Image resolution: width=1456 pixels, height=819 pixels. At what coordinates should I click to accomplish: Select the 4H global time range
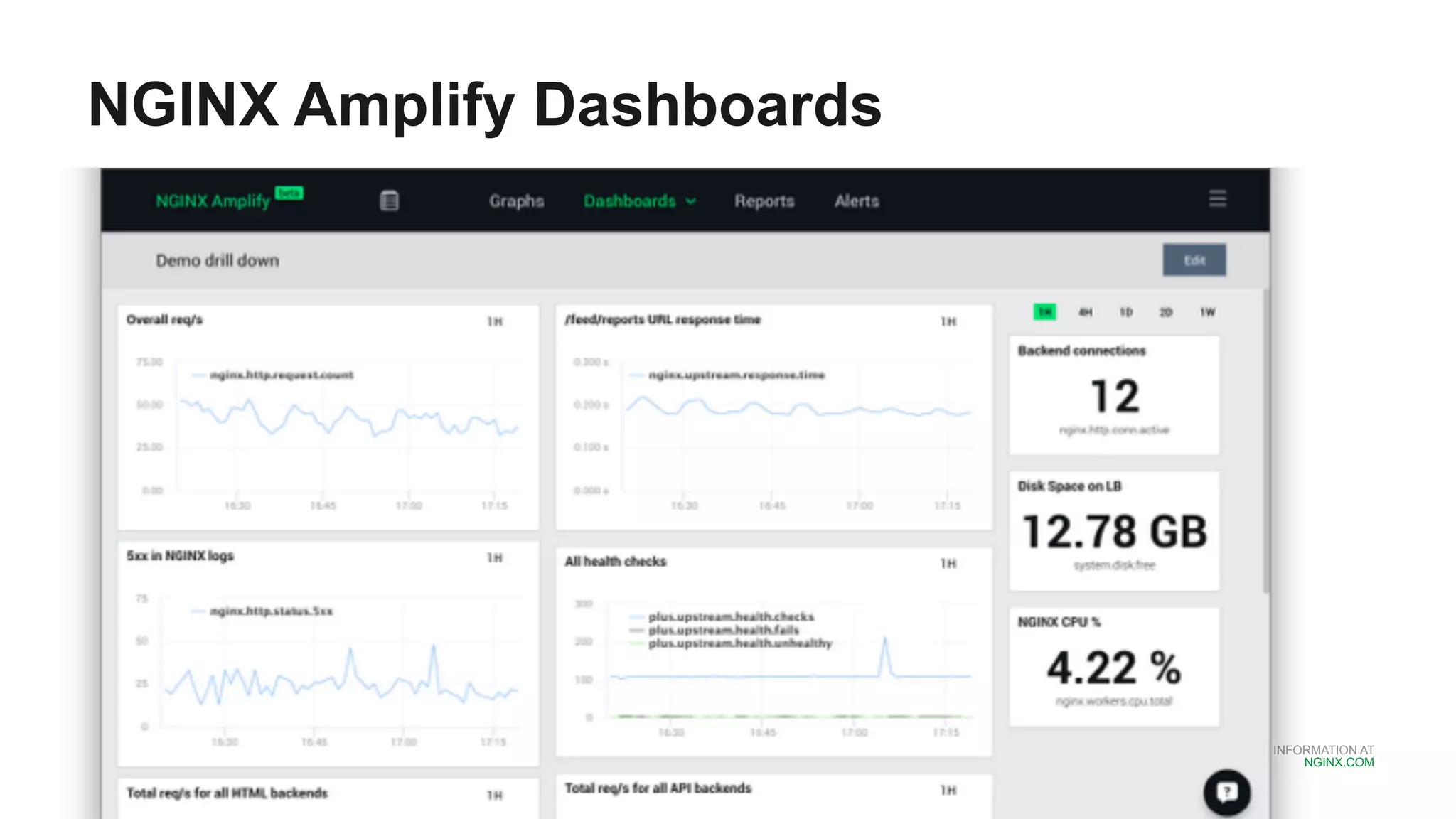(x=1085, y=312)
